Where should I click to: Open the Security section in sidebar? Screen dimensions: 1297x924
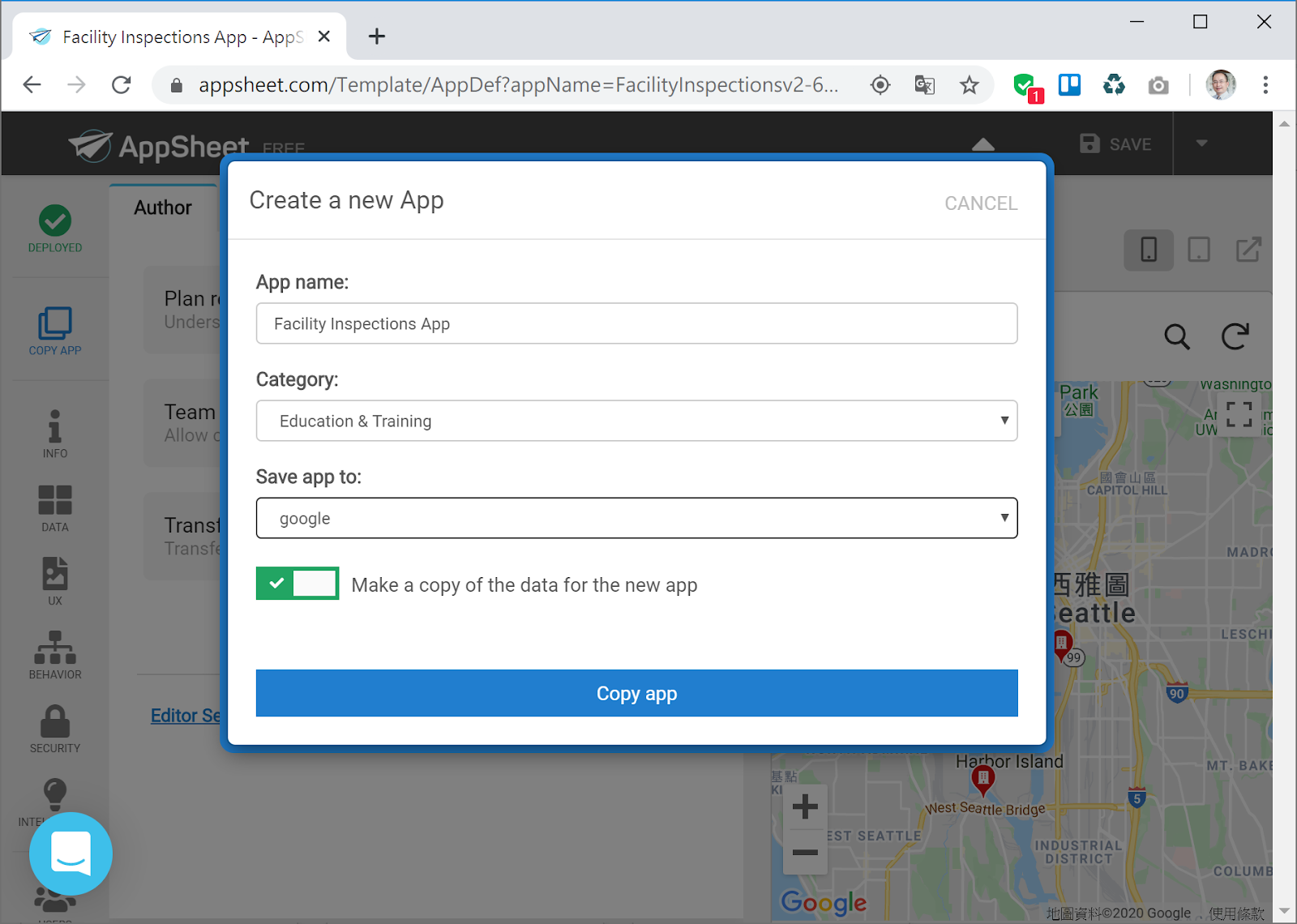[x=55, y=729]
